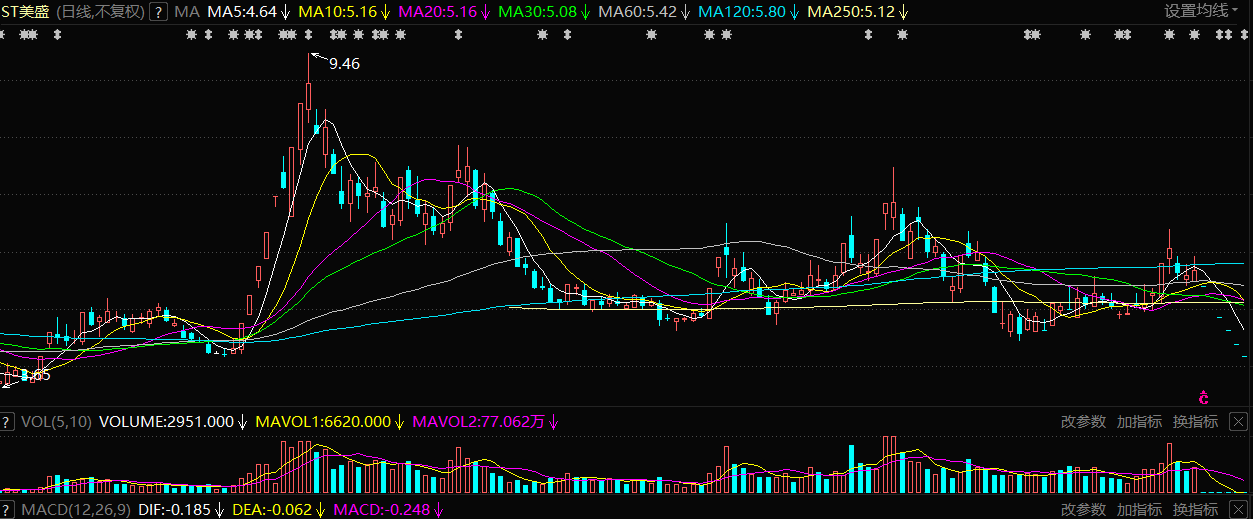Click the down arrow after MA5:4.64
This screenshot has width=1253, height=519.
pyautogui.click(x=286, y=12)
